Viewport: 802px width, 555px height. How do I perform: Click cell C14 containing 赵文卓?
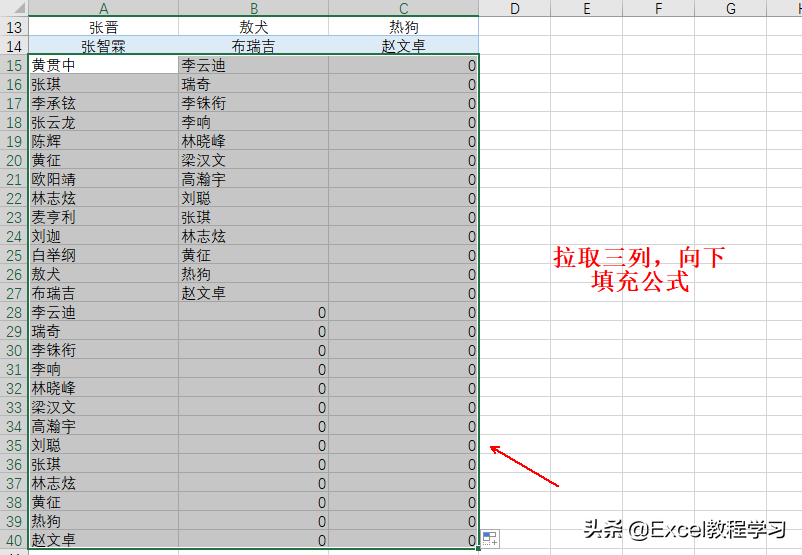tap(404, 46)
